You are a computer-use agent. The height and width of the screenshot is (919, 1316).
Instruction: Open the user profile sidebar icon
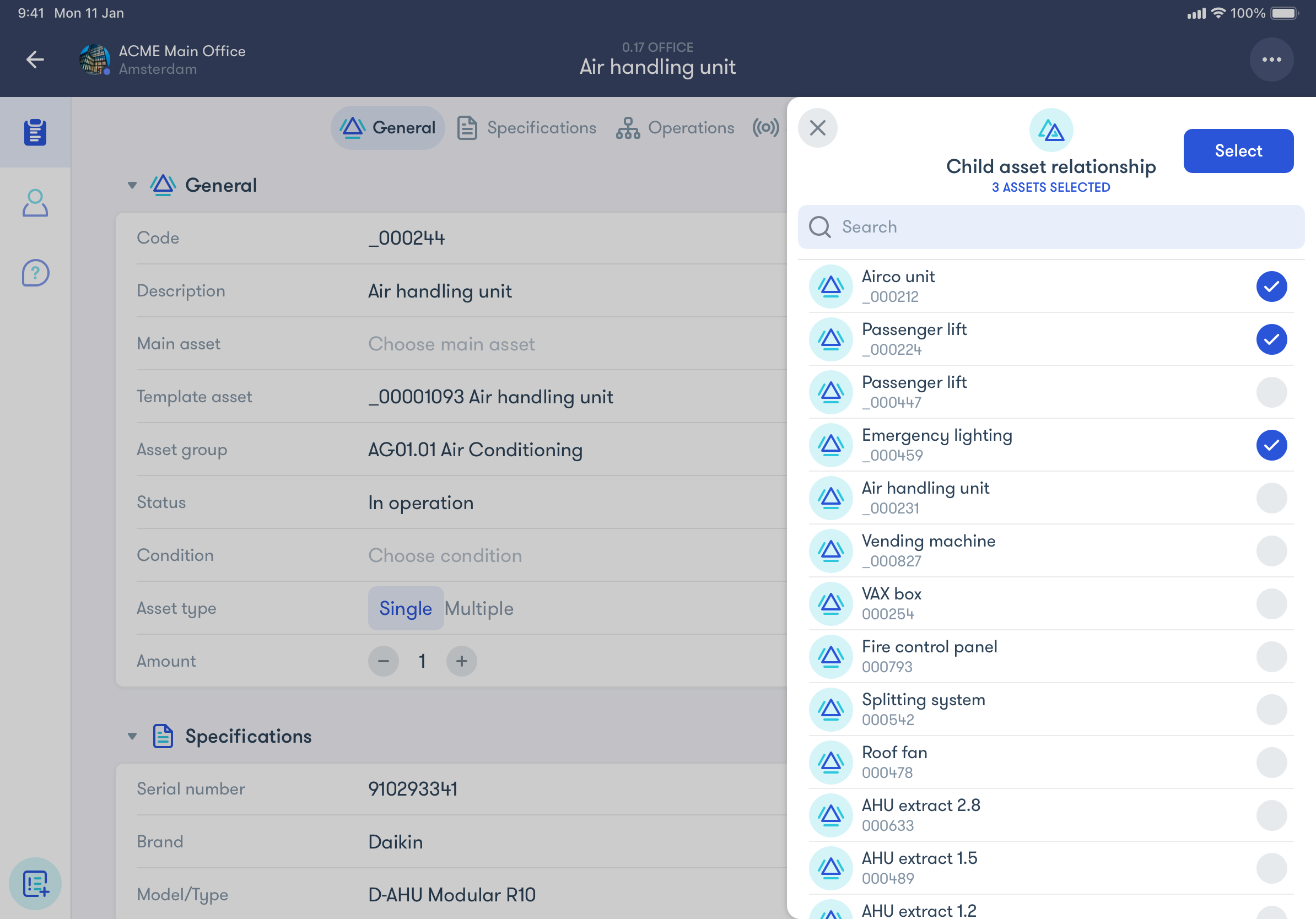[x=35, y=203]
